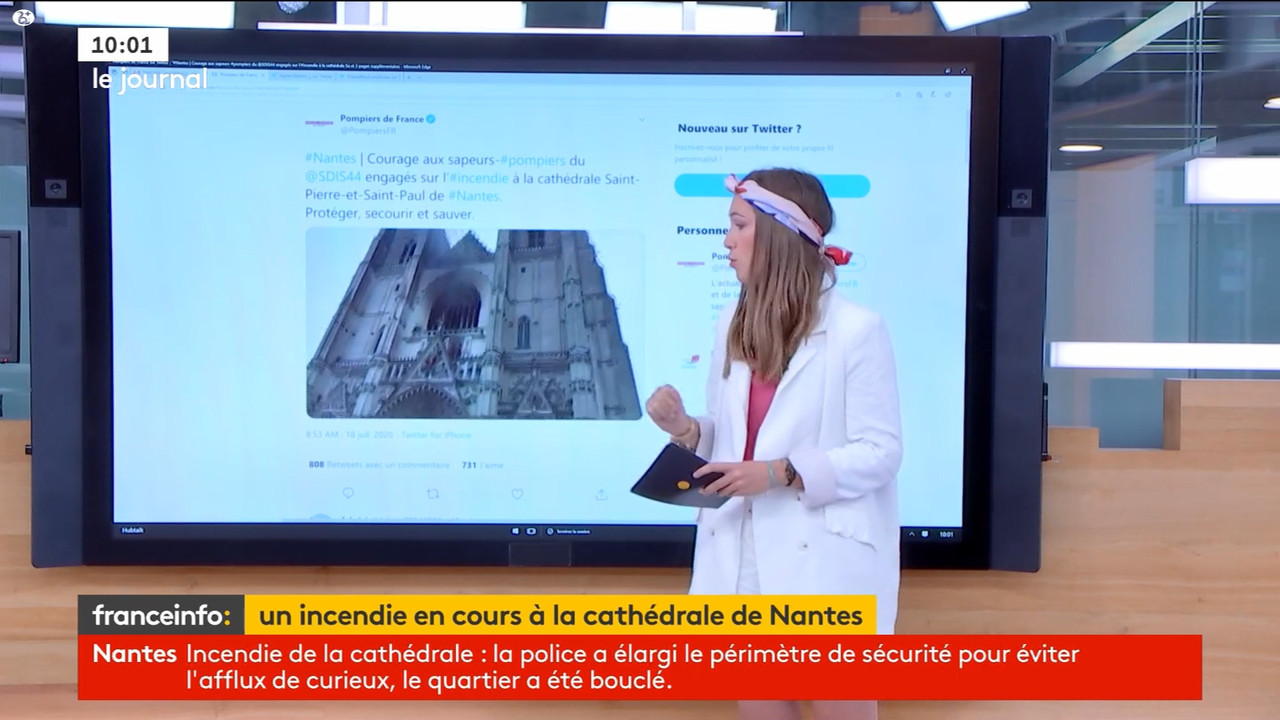Image resolution: width=1280 pixels, height=720 pixels.
Task: Follow the first #Nantes hashtag
Action: click(330, 160)
